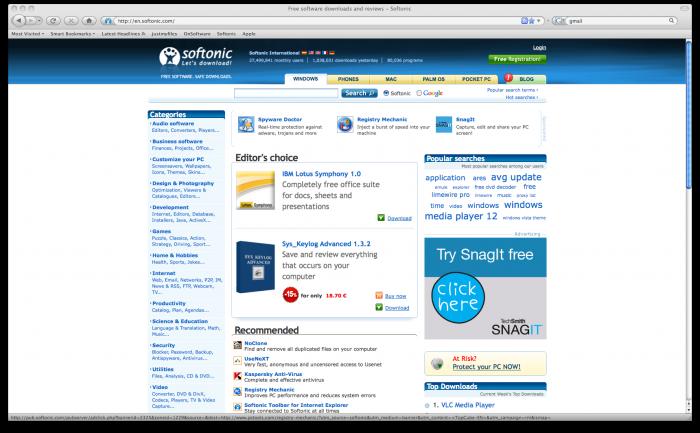Bookmark this page with the star icon
The height and width of the screenshot is (433, 700).
coord(531,21)
